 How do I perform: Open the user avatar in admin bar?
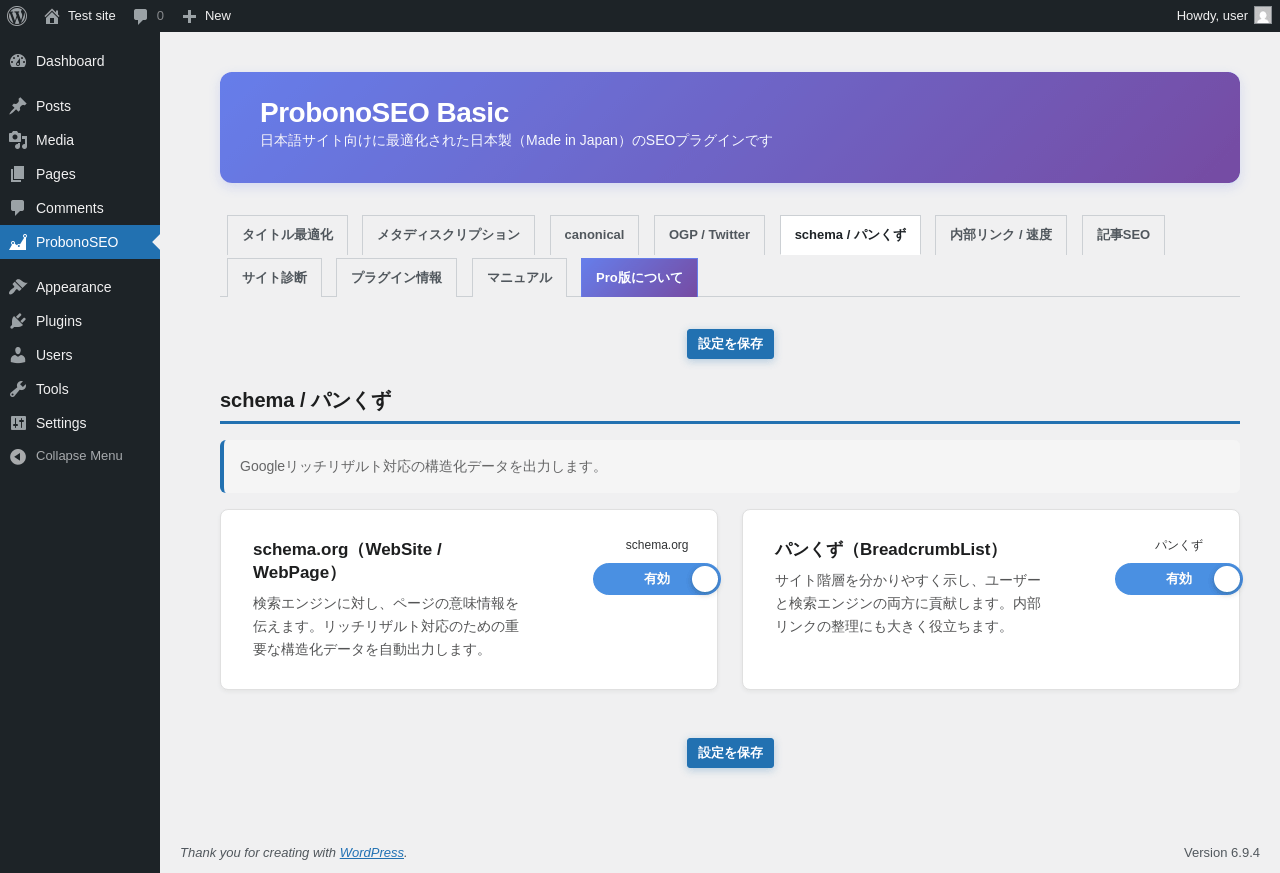point(1263,15)
